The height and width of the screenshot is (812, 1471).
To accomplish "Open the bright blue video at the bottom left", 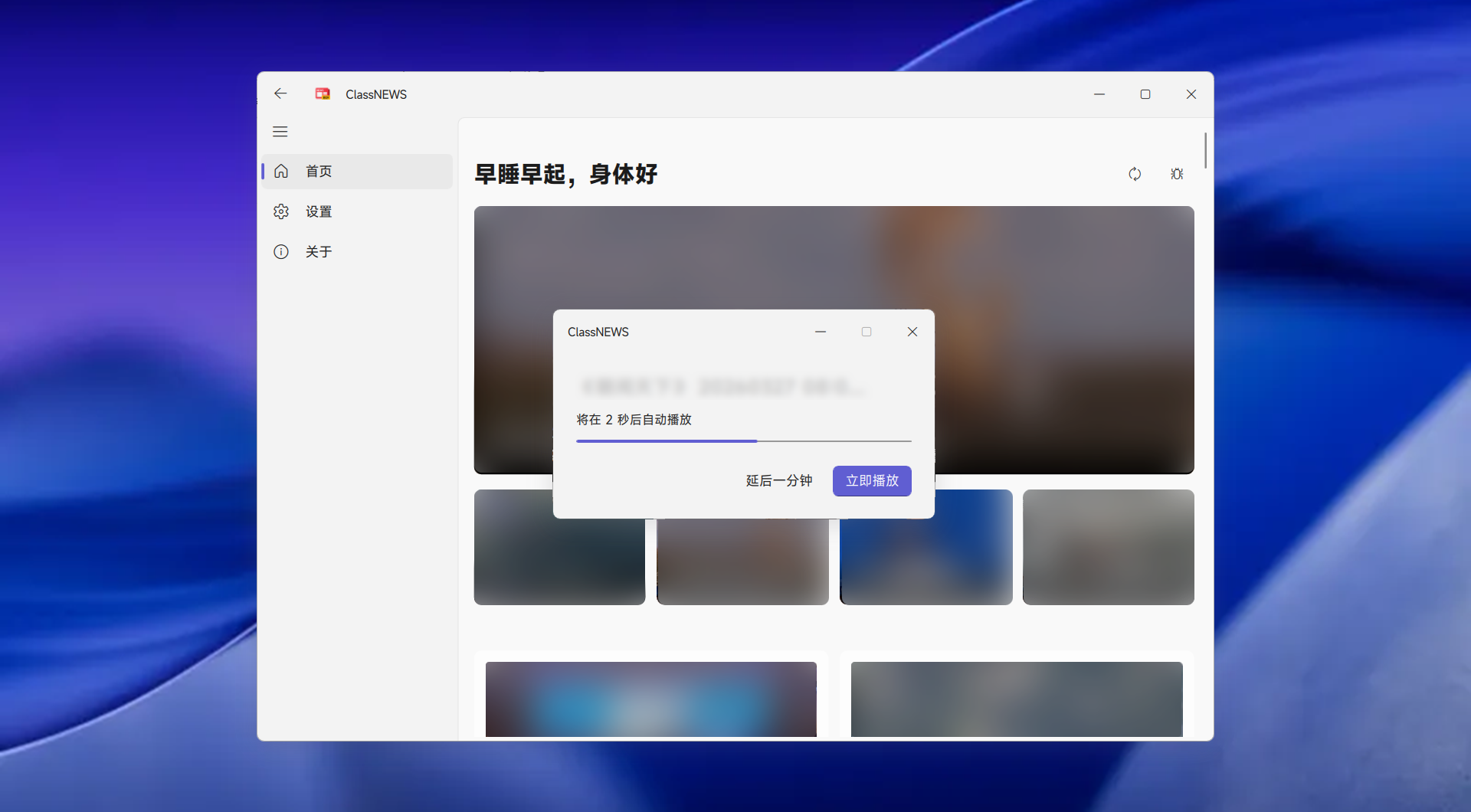I will (650, 699).
